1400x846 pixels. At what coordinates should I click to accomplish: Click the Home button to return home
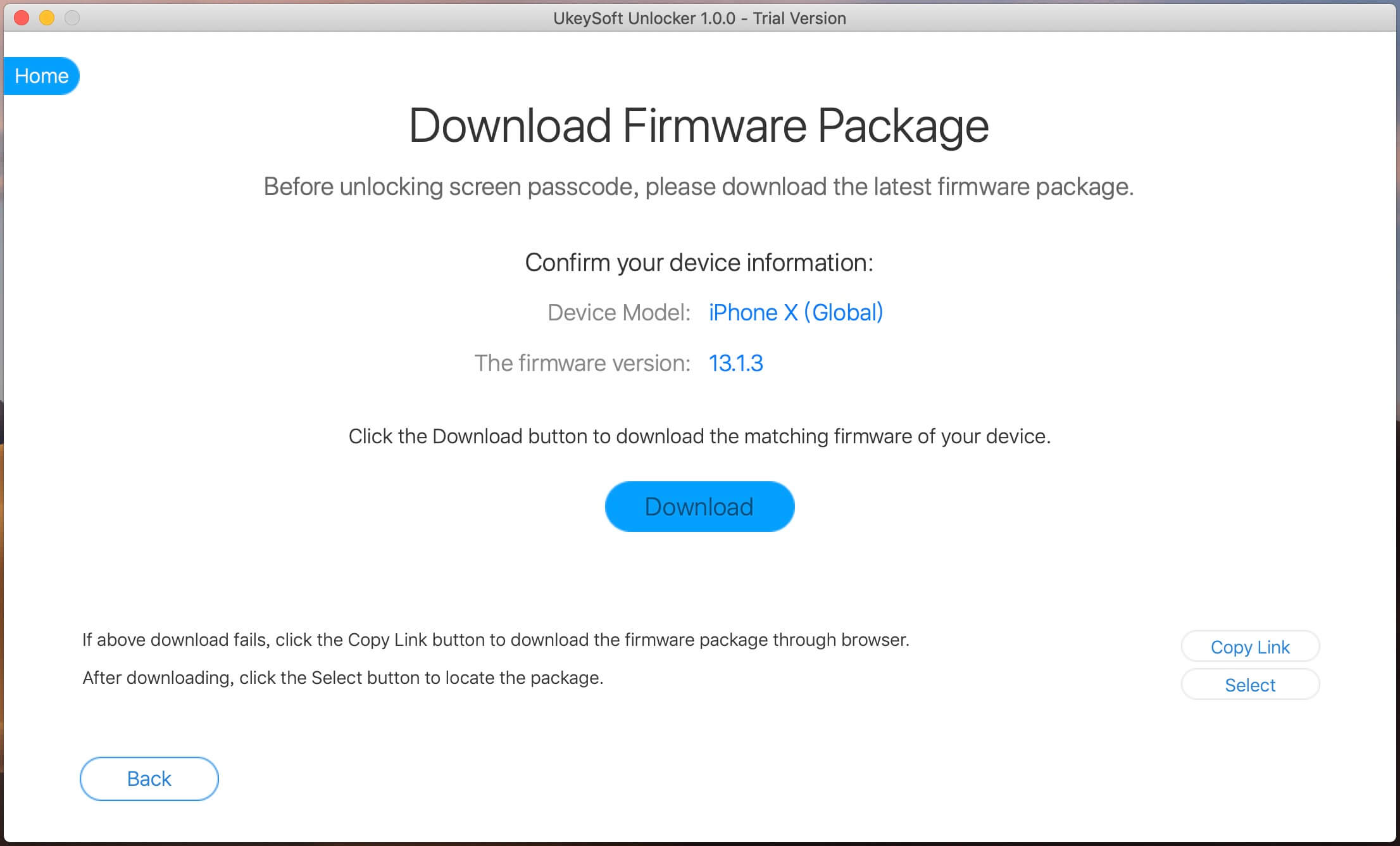[41, 76]
